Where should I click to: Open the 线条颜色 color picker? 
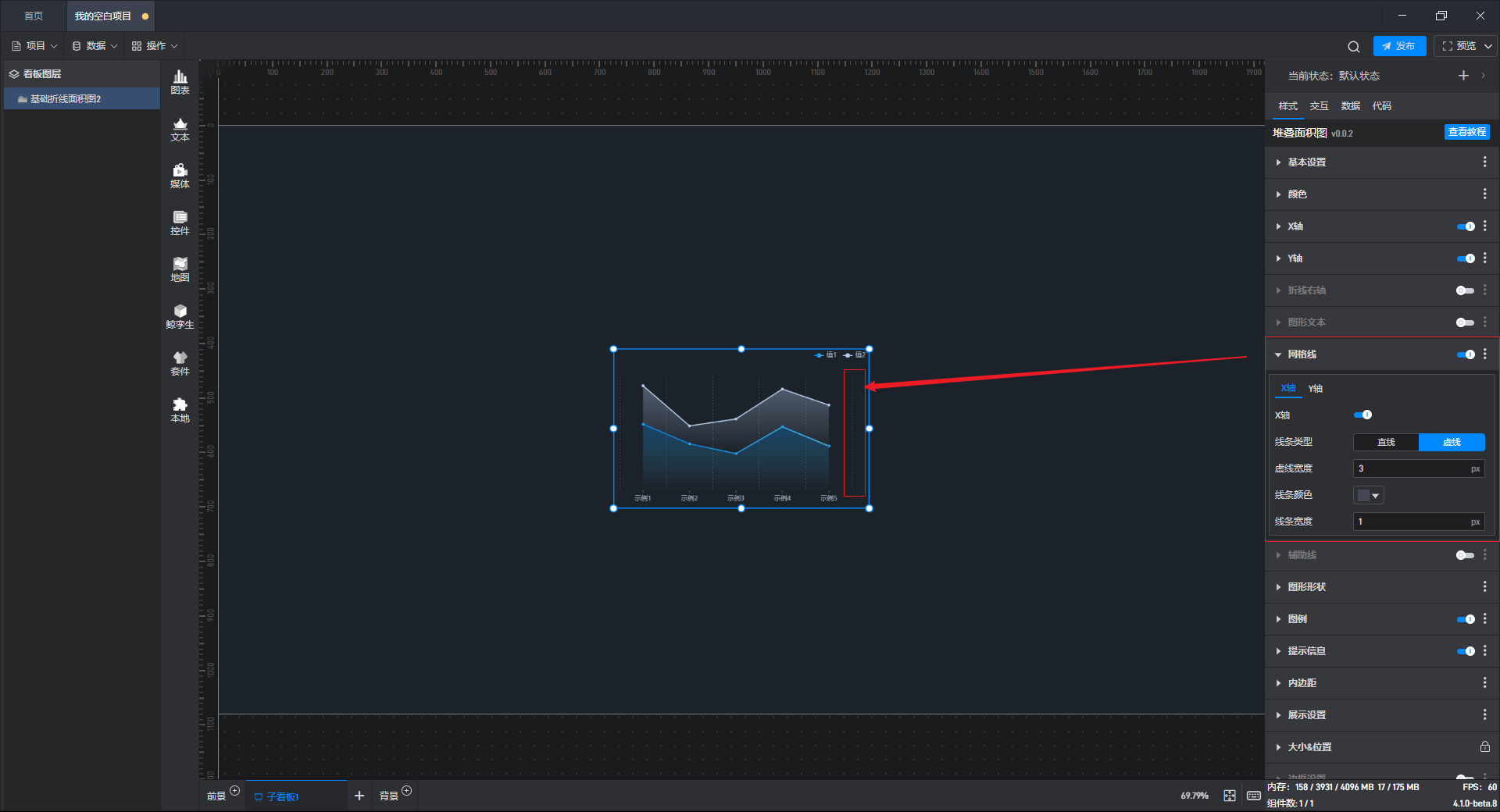(x=1368, y=495)
